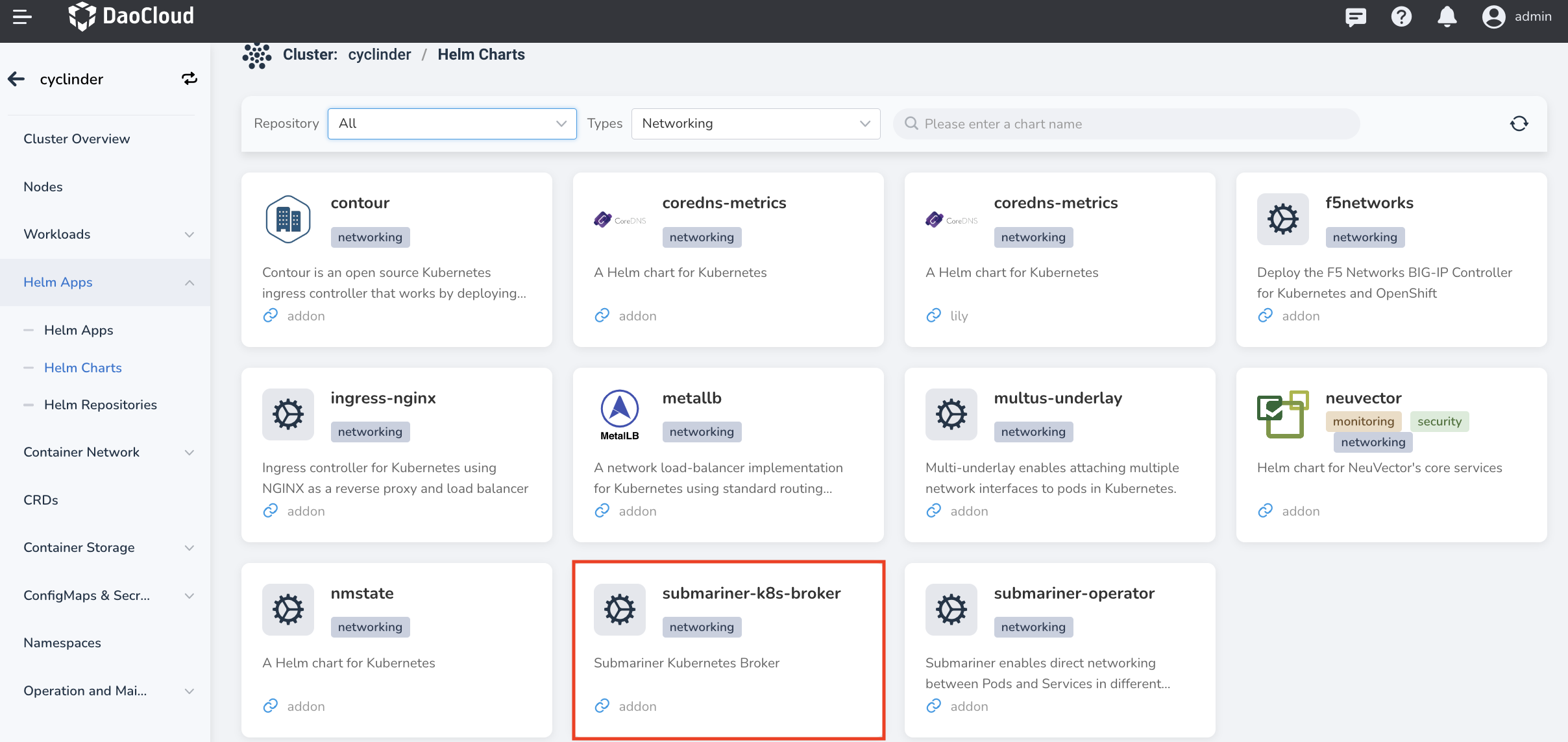Viewport: 1568px width, 742px height.
Task: Open the hamburger menu icon
Action: tap(22, 17)
